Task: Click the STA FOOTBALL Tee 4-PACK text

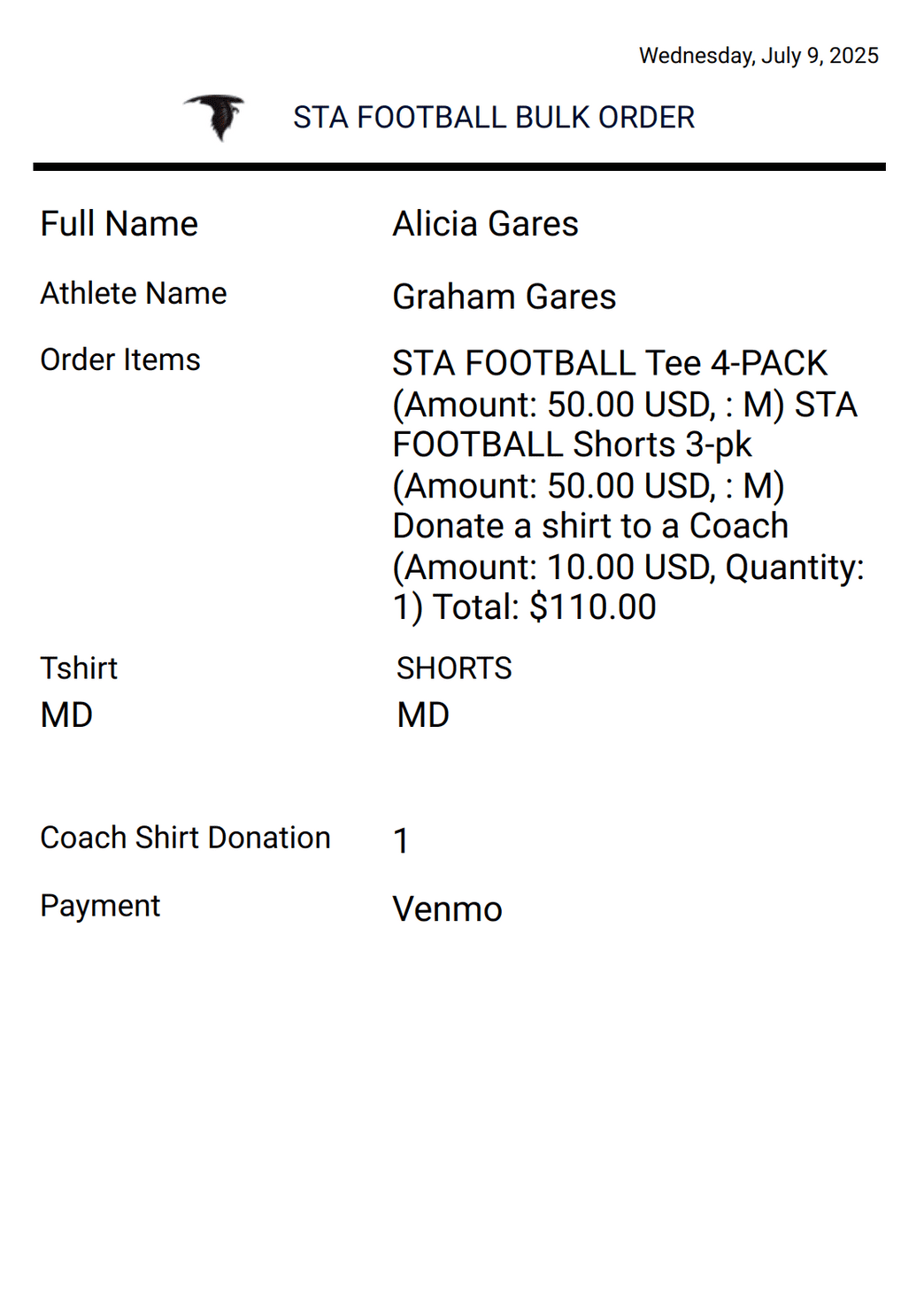Action: (x=610, y=363)
